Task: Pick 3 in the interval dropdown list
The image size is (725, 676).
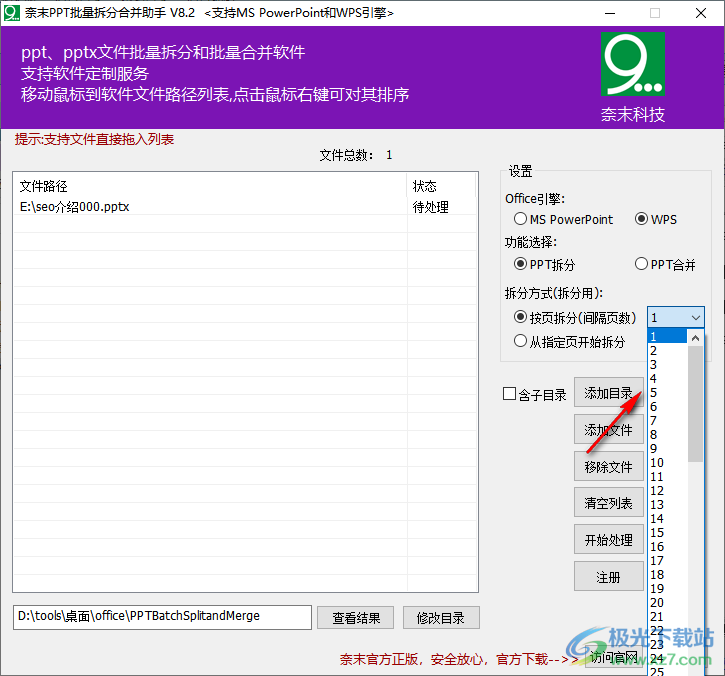Action: [x=667, y=365]
